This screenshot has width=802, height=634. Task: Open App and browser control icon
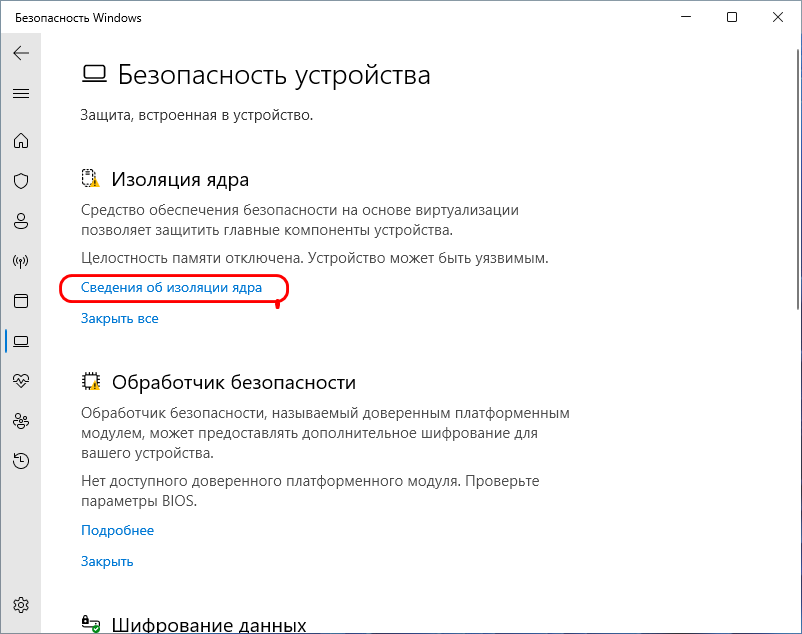tap(21, 301)
